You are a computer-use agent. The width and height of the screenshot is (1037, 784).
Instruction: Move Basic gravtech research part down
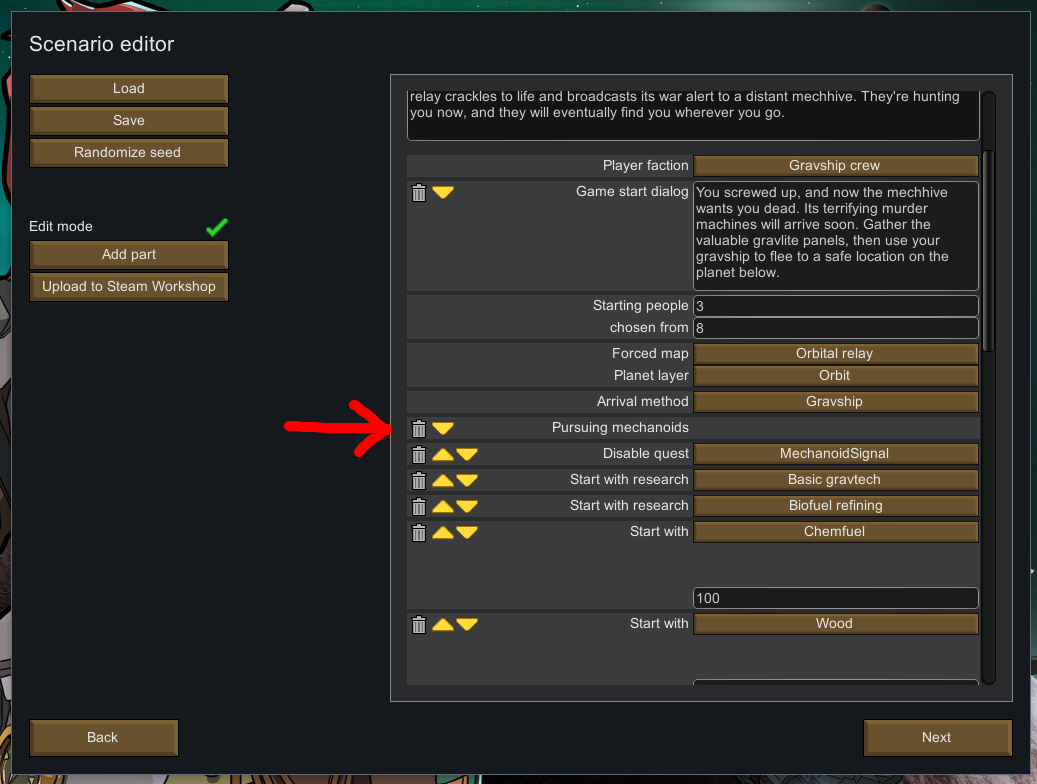(x=467, y=480)
